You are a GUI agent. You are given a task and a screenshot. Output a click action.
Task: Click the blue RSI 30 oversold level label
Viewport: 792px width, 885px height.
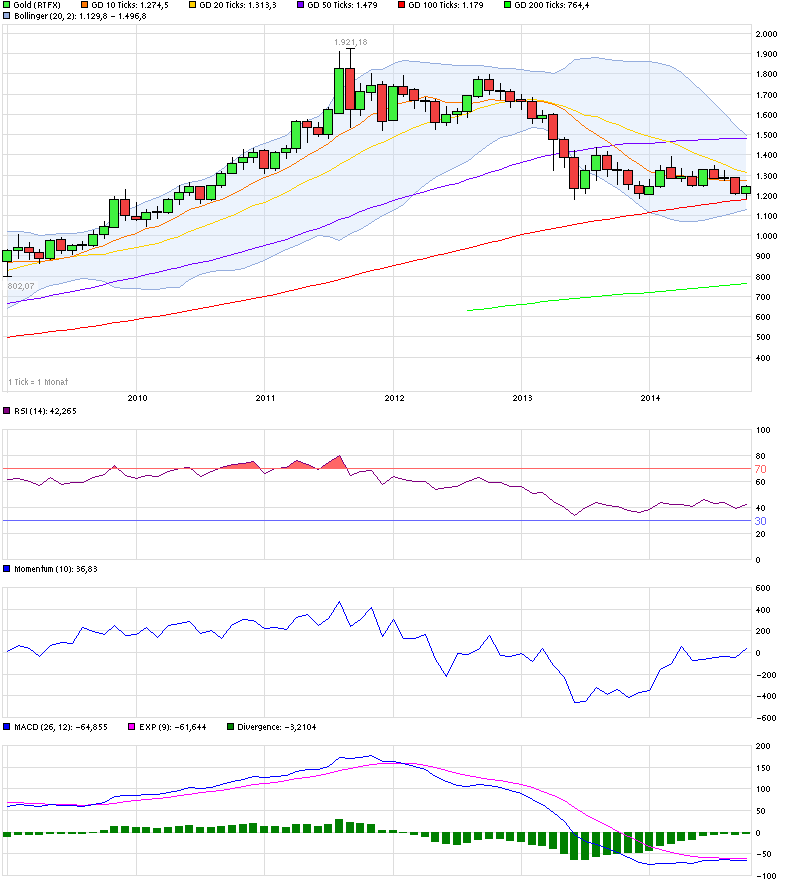point(760,521)
